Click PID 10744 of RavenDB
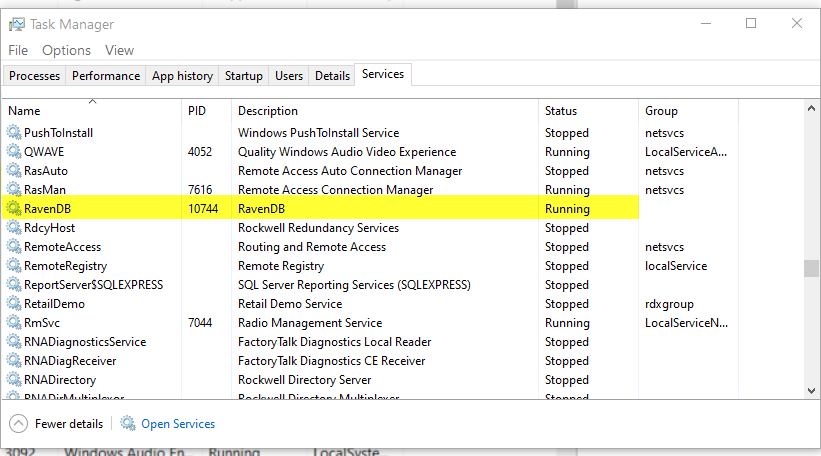 pyautogui.click(x=203, y=209)
